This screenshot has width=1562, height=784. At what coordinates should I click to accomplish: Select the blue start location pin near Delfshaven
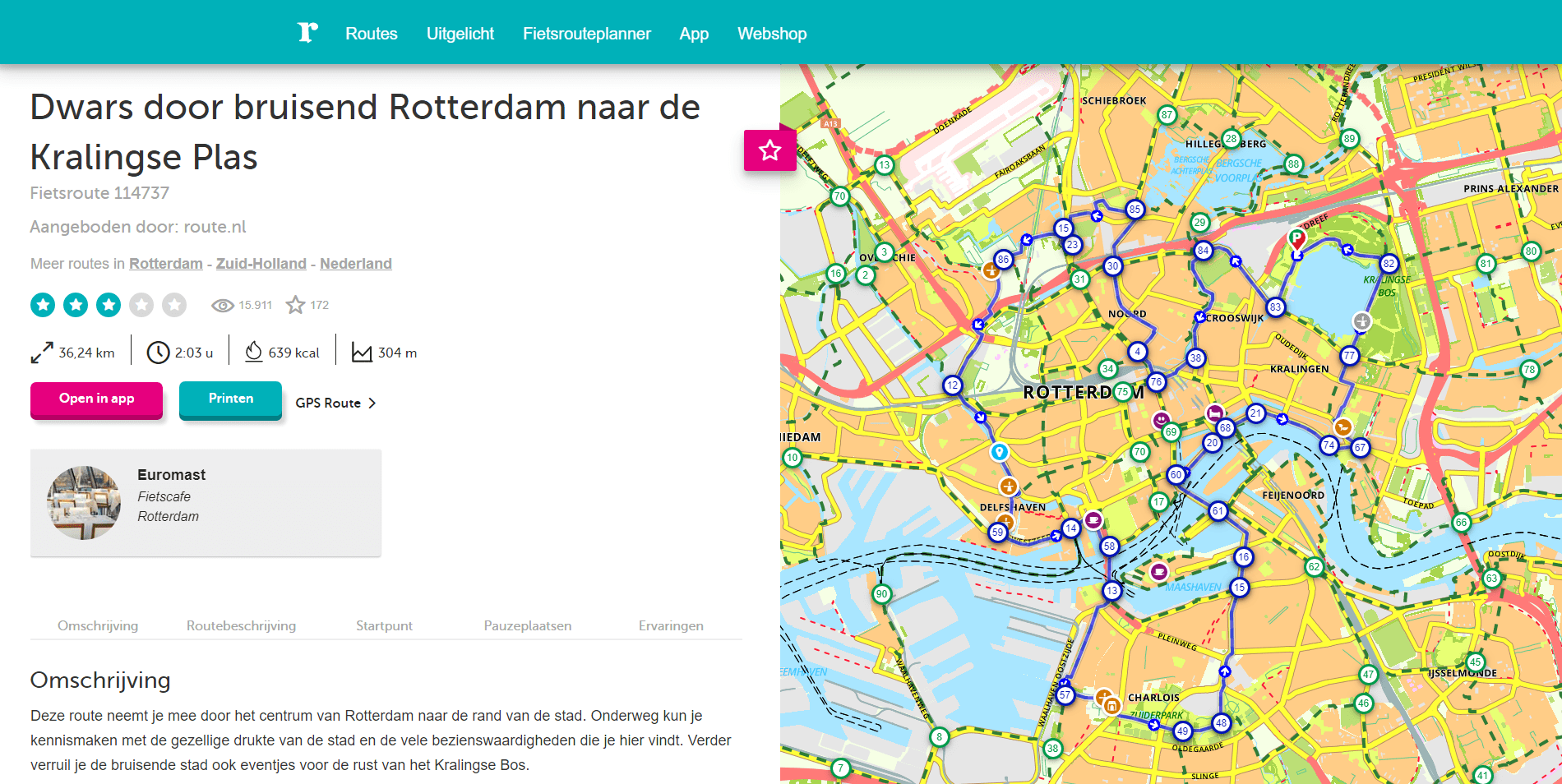tap(999, 450)
